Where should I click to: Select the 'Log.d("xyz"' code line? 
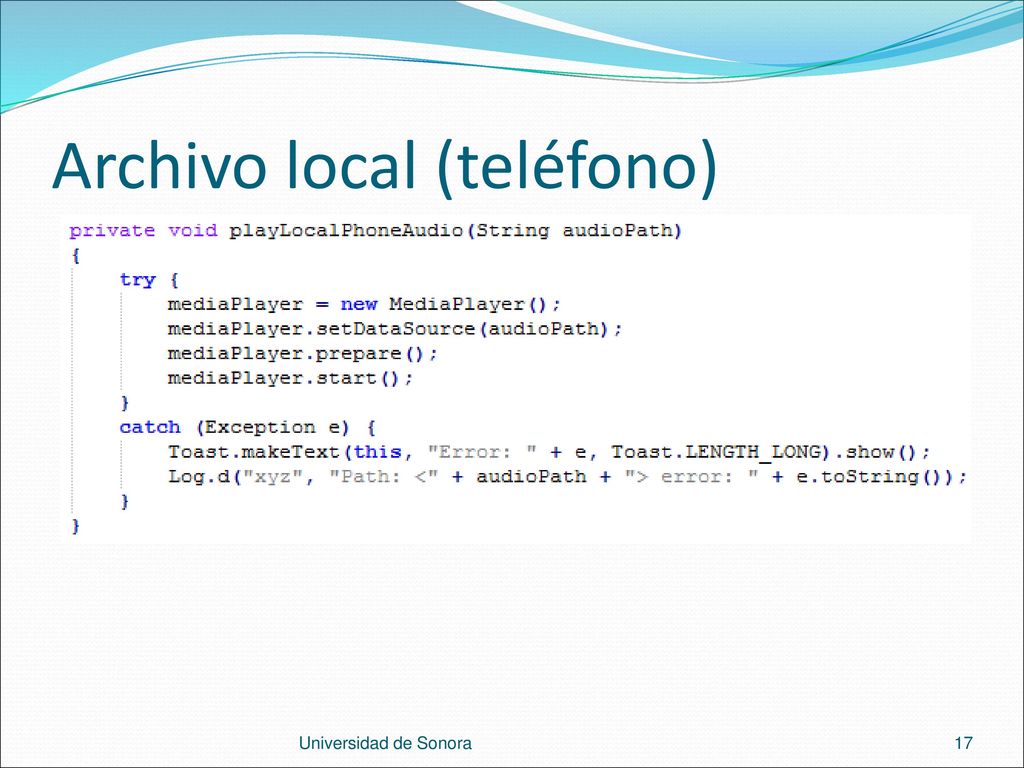point(568,477)
